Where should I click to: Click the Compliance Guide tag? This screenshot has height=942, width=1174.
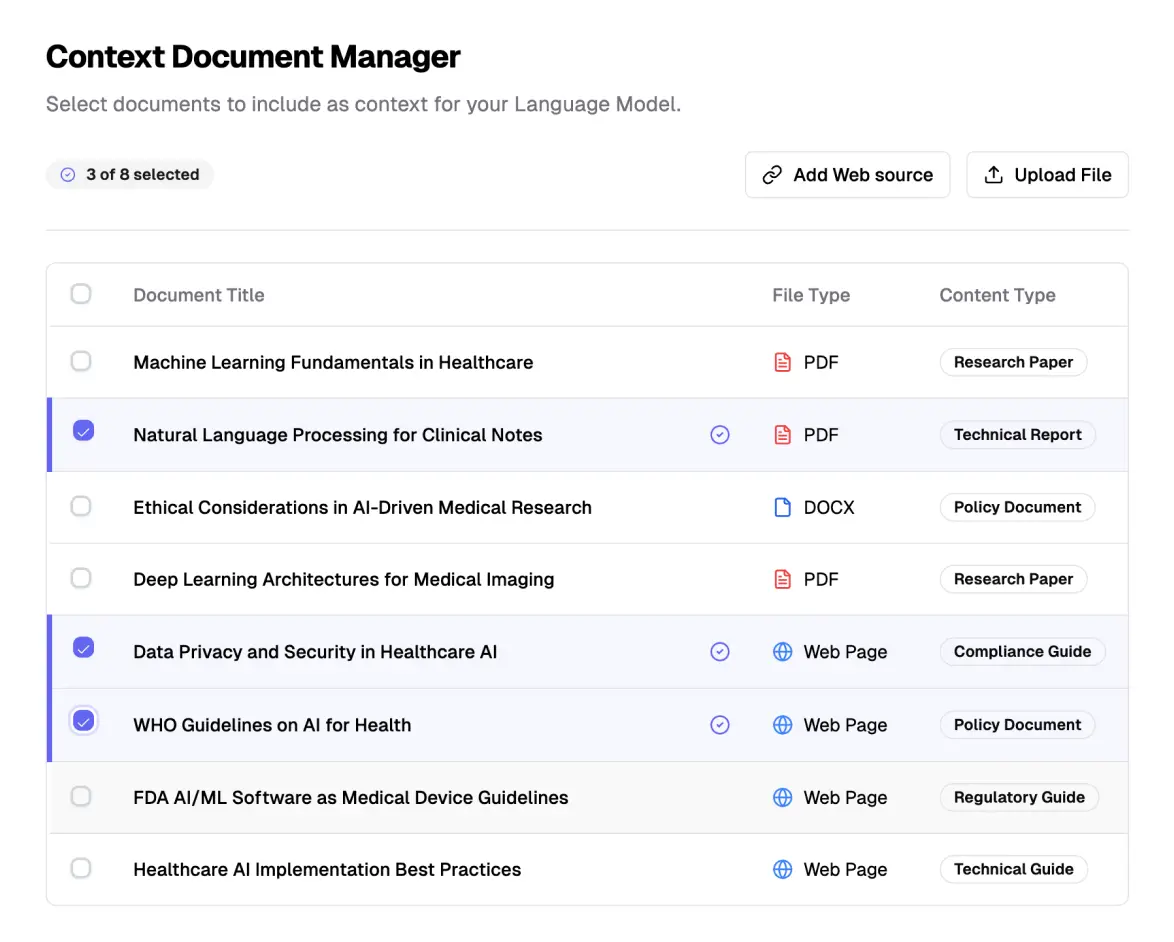tap(1022, 652)
